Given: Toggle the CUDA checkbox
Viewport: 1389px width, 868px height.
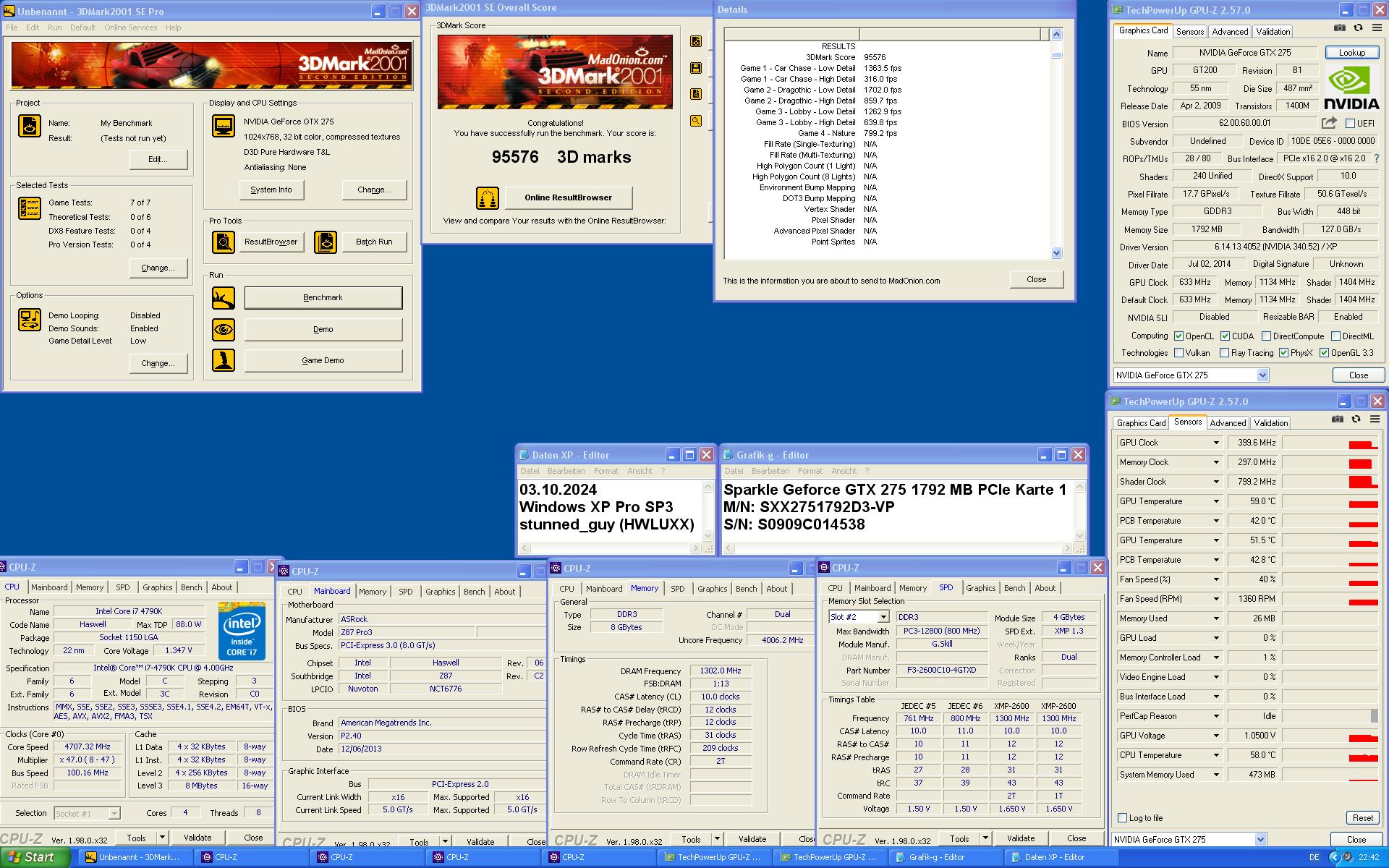Looking at the screenshot, I should click(x=1226, y=336).
